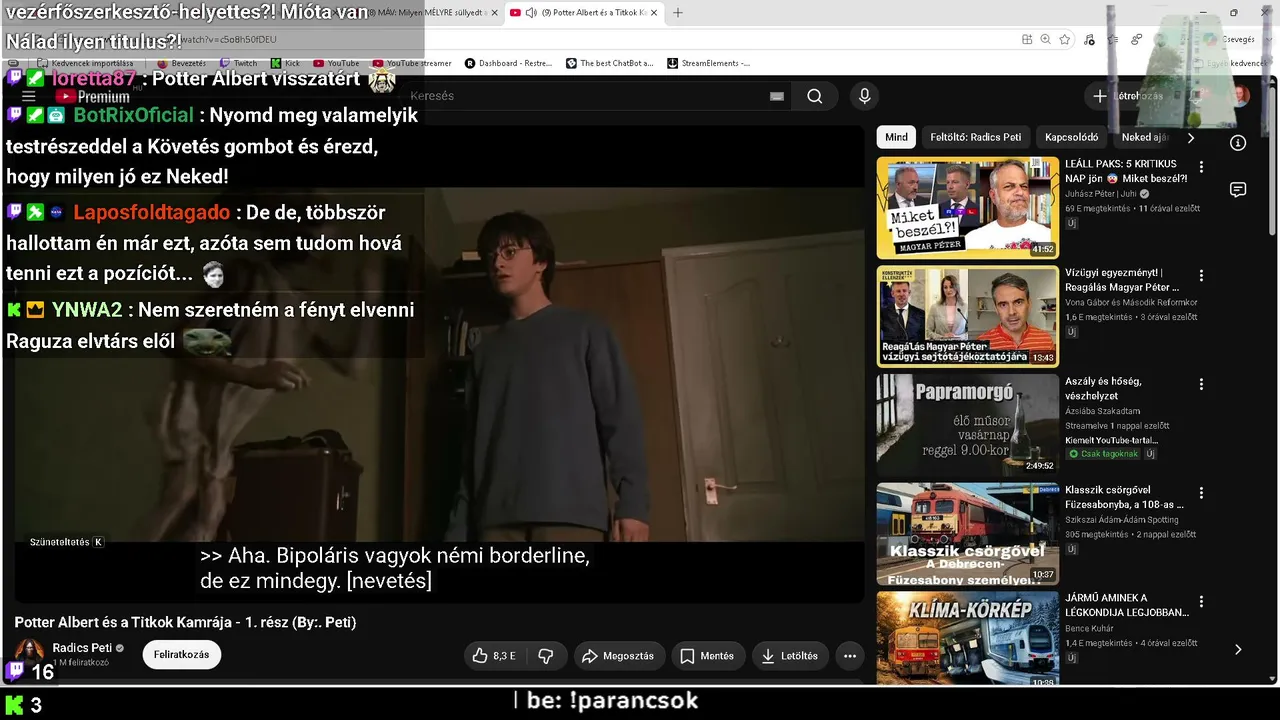Open the Twitch bookmark in bookmarks bar
This screenshot has height=720, width=1280.
[x=238, y=63]
